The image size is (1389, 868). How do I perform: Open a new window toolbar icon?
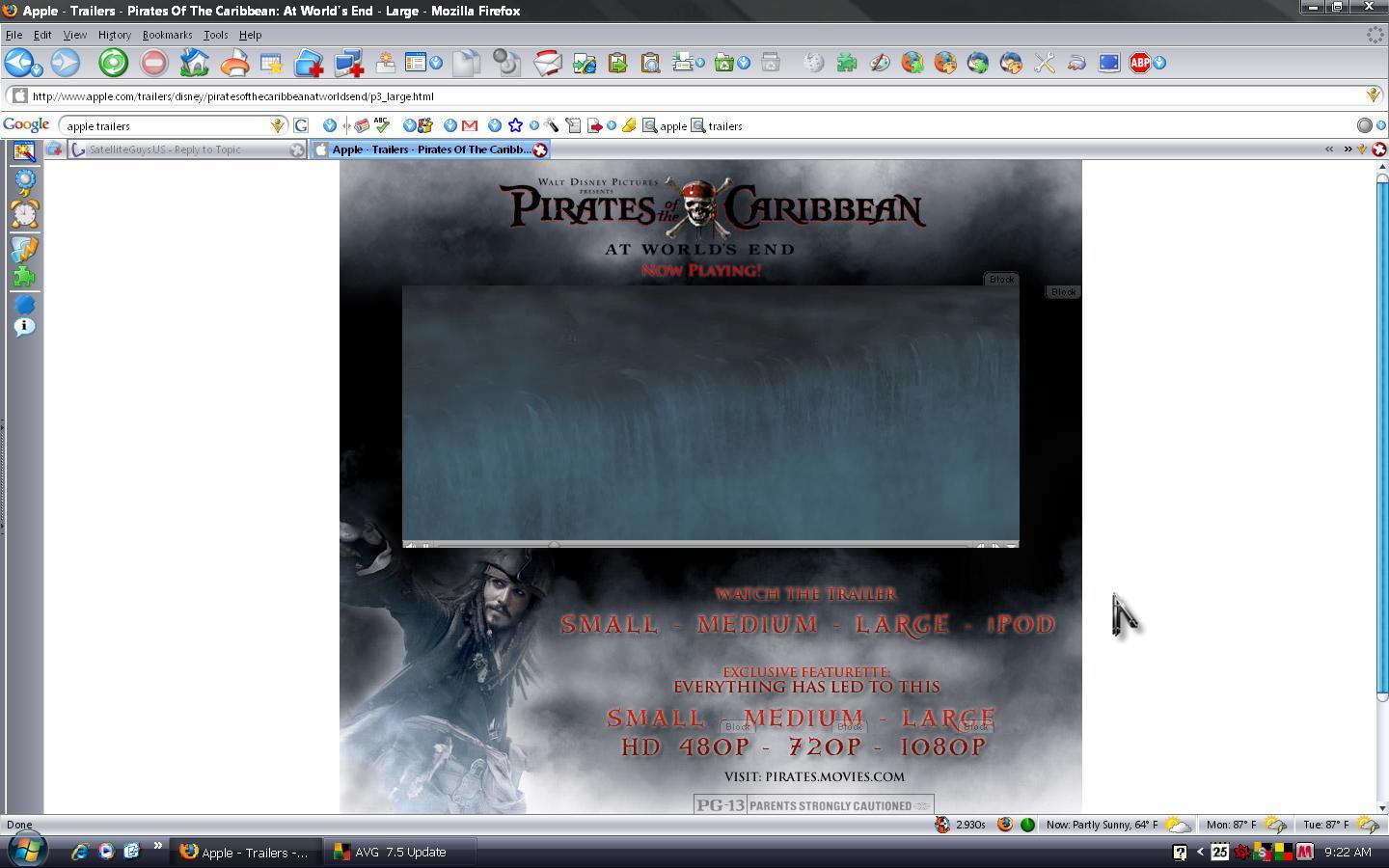[348, 64]
